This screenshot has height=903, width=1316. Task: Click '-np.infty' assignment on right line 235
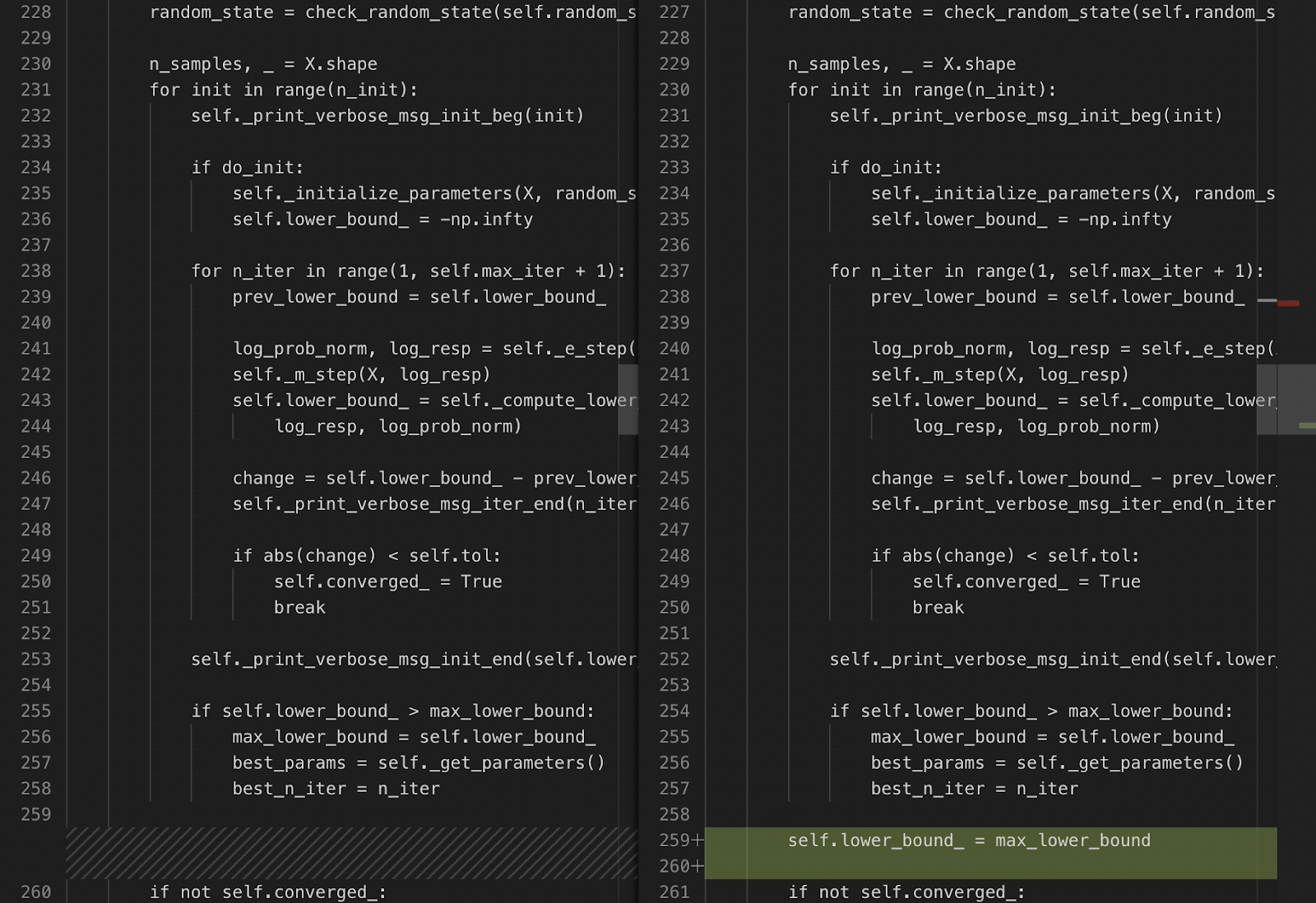pyautogui.click(x=1022, y=220)
